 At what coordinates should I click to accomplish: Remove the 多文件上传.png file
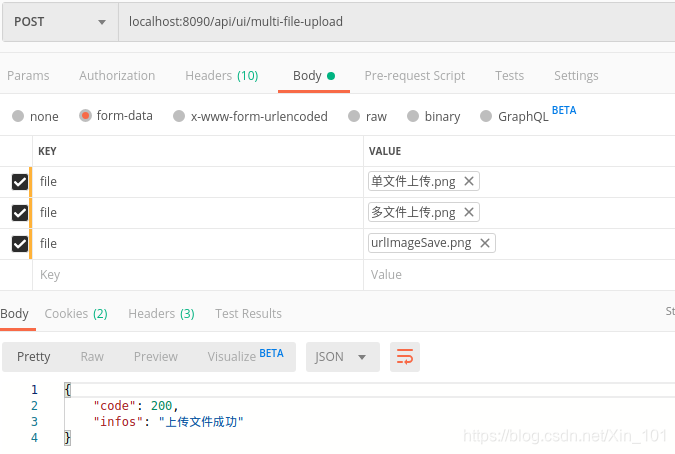(469, 212)
